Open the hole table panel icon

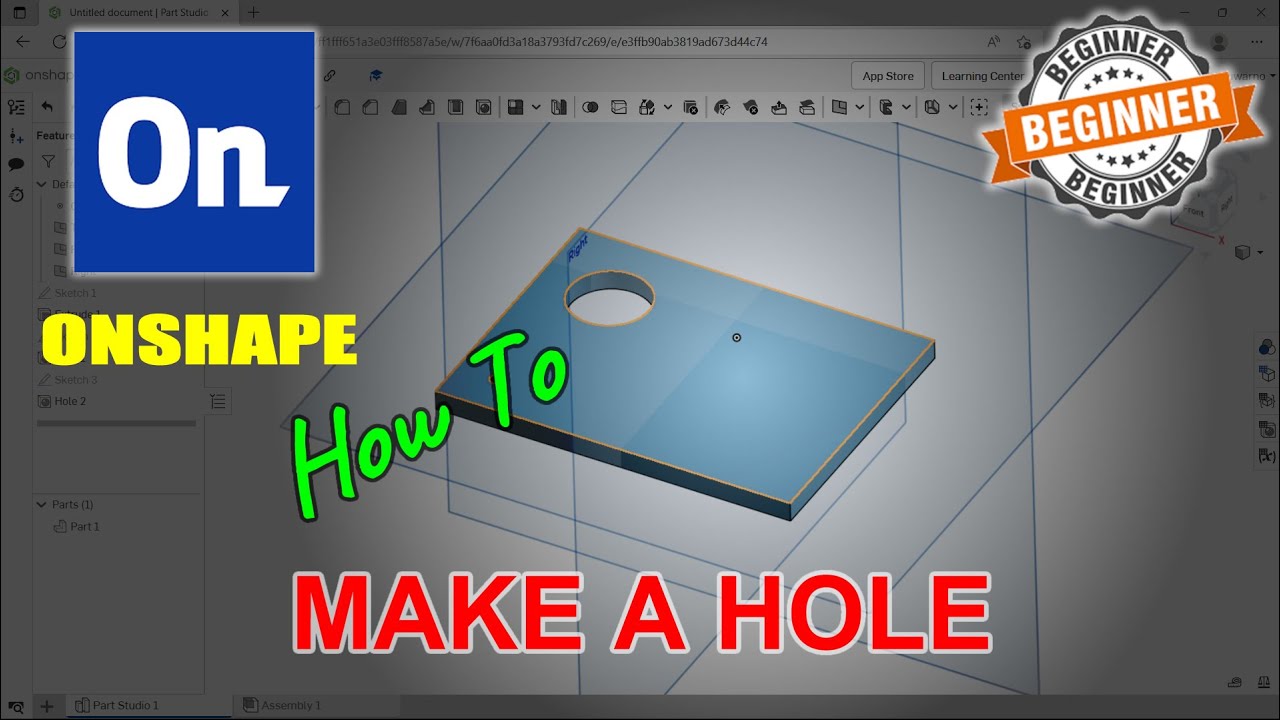(1266, 429)
